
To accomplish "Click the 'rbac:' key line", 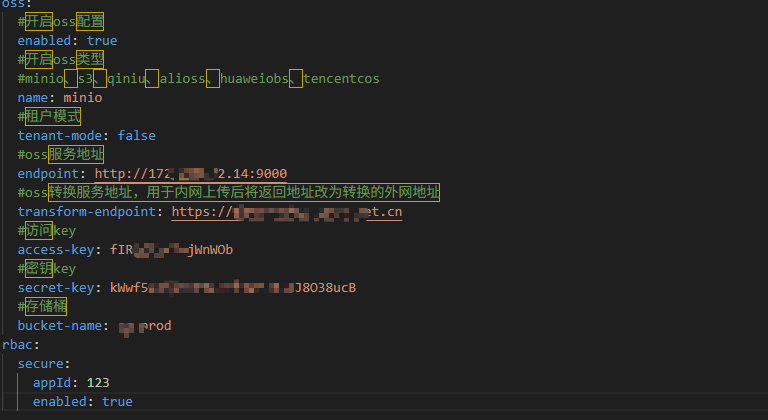I will tap(21, 345).
